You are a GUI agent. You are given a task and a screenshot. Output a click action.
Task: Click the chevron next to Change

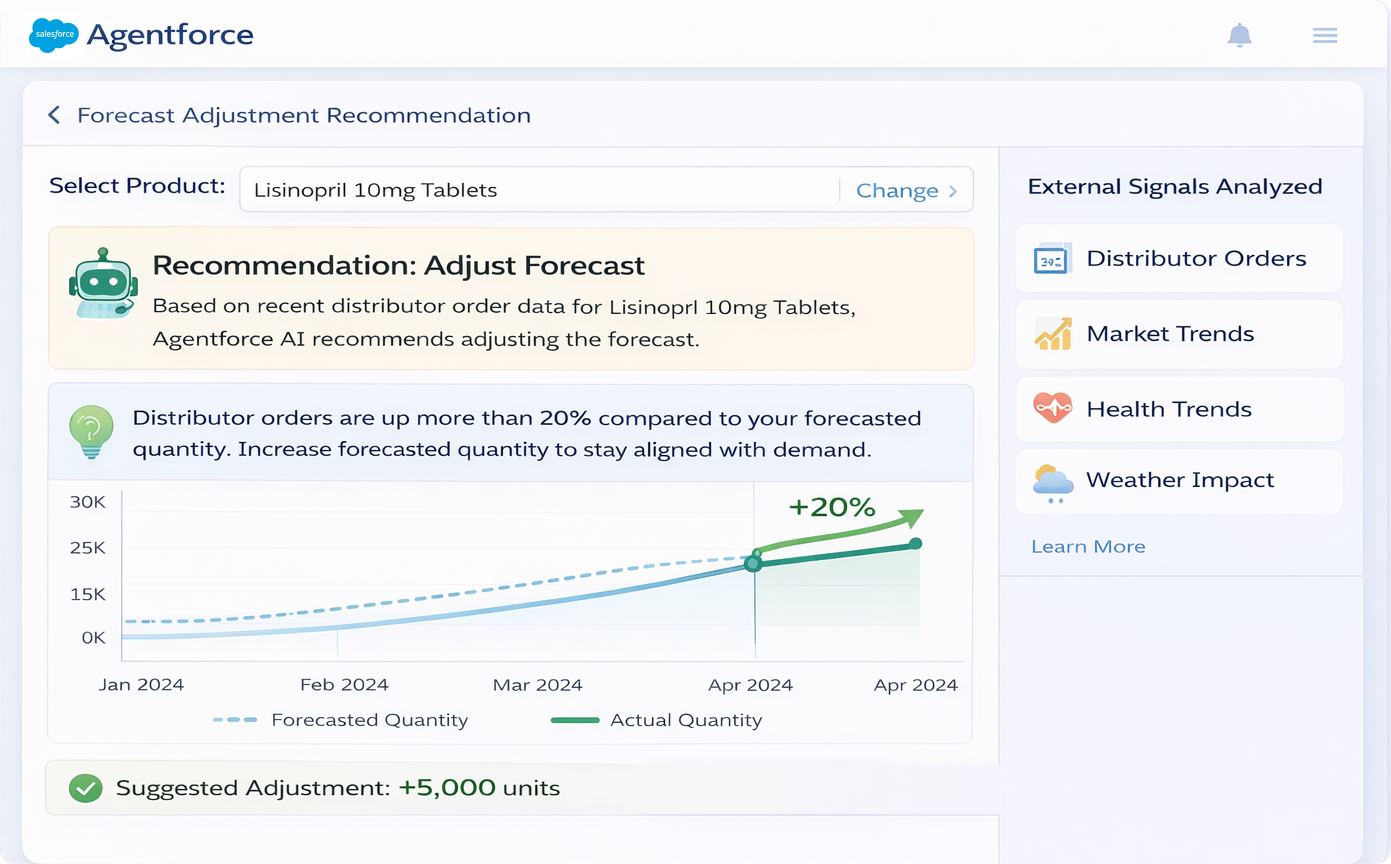(953, 191)
